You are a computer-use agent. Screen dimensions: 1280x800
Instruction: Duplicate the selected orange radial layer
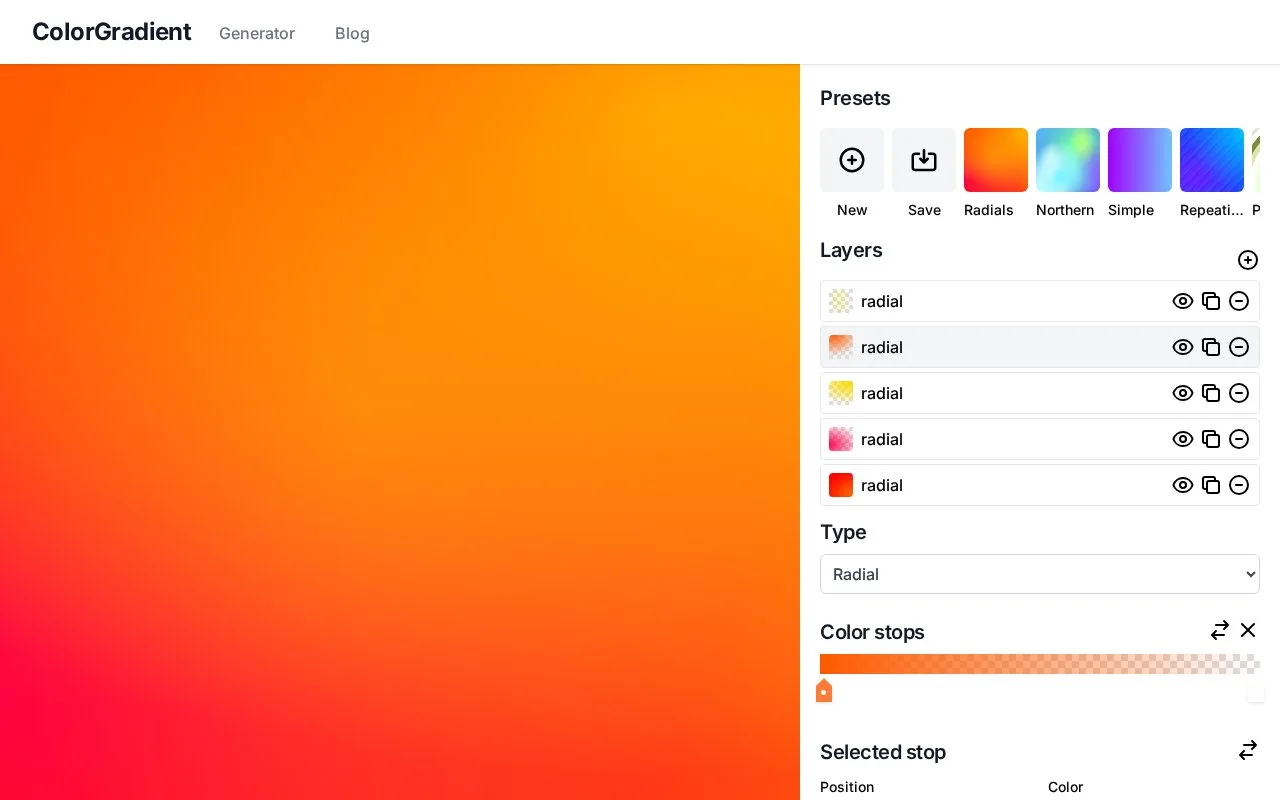click(1211, 347)
